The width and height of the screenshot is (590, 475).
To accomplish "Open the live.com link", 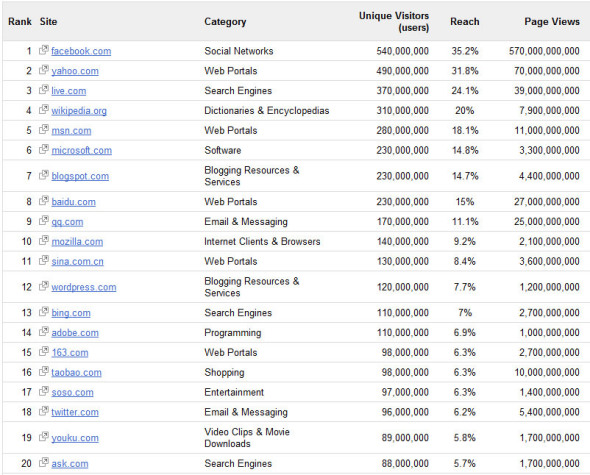I will click(69, 91).
